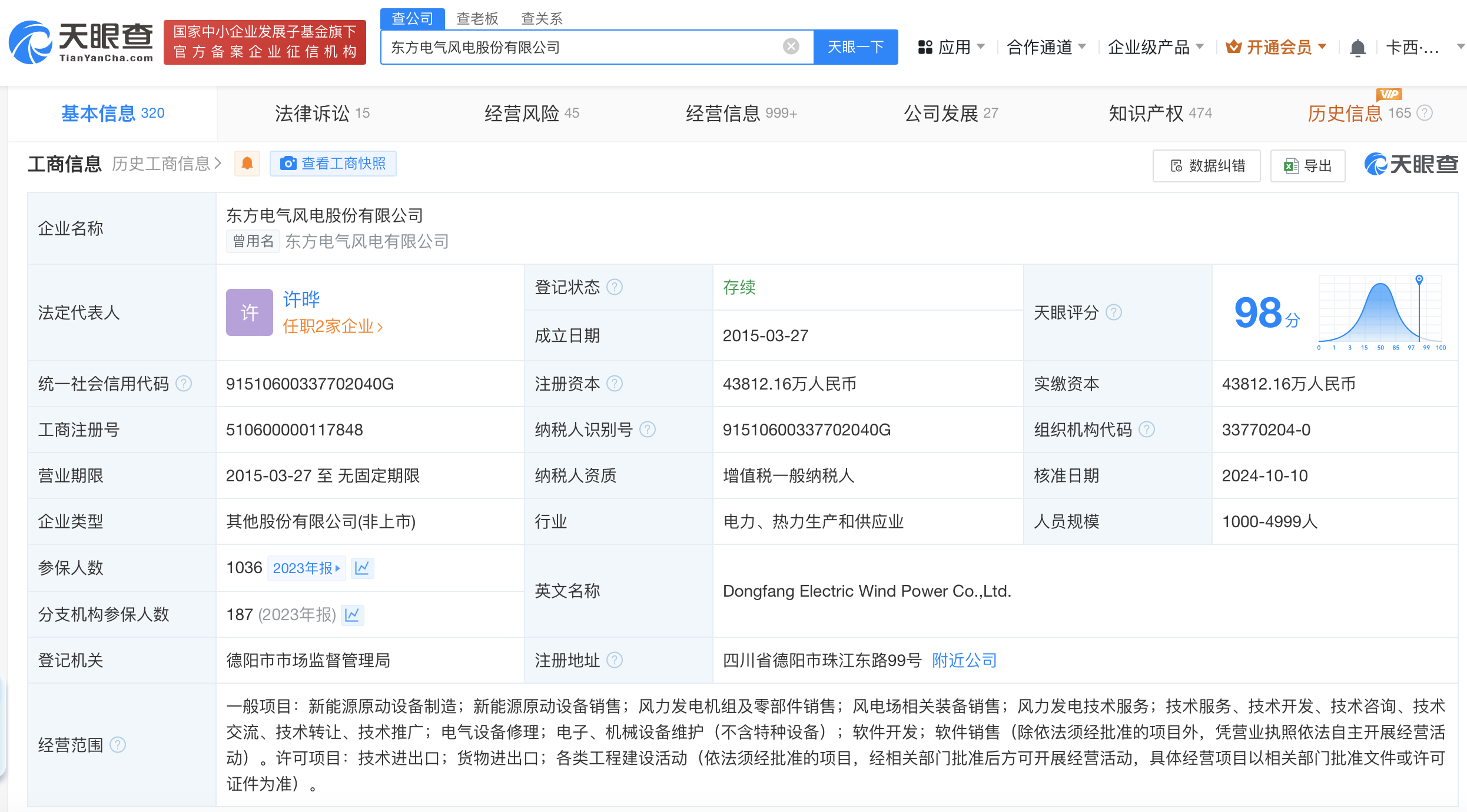The width and height of the screenshot is (1467, 812).
Task: Select the 法律诉讼 tab
Action: tap(323, 113)
